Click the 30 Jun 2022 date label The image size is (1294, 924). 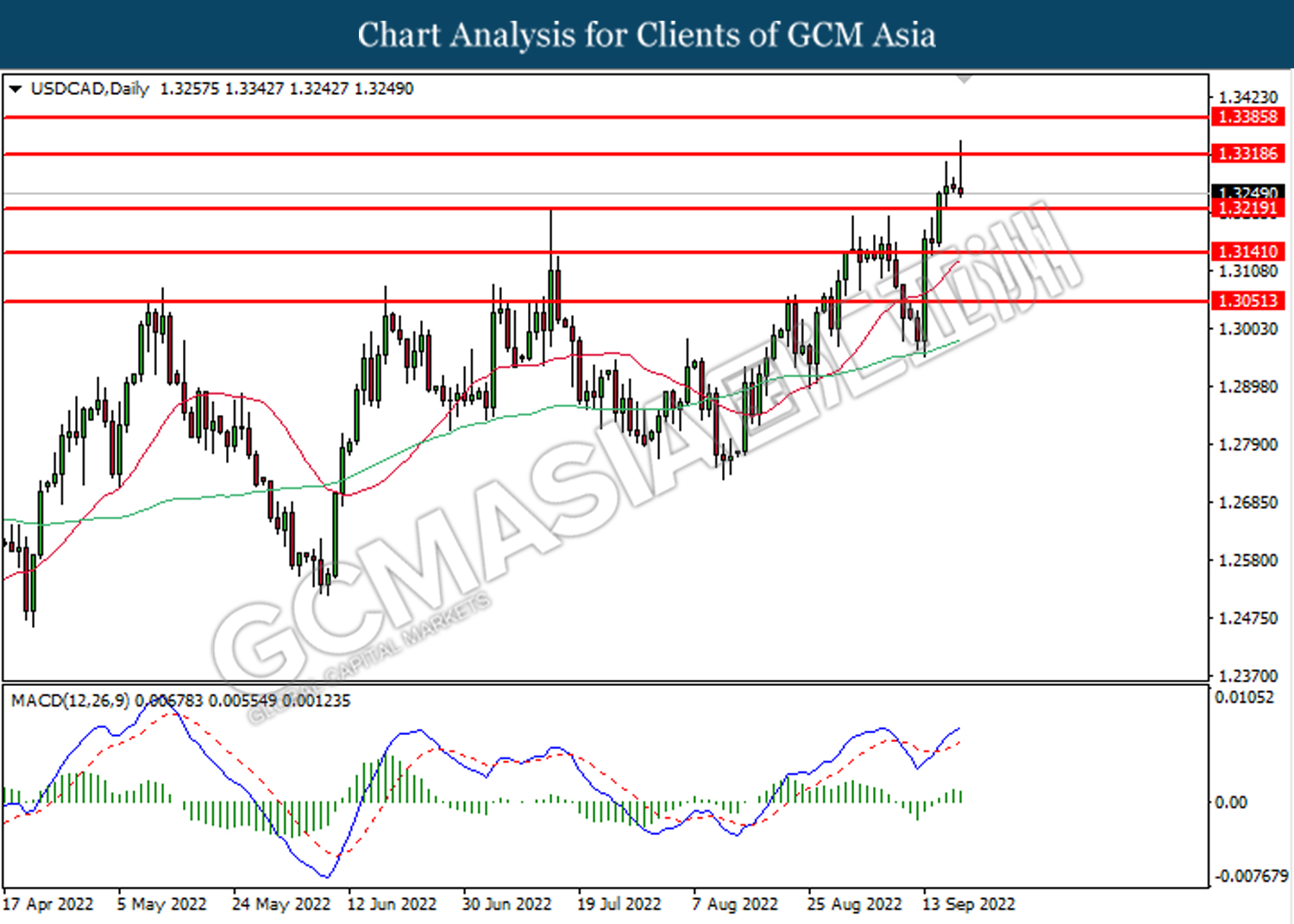pyautogui.click(x=506, y=904)
